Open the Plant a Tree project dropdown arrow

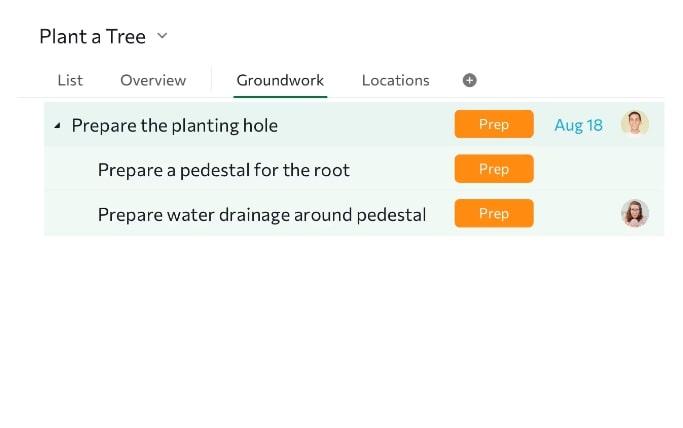click(162, 36)
